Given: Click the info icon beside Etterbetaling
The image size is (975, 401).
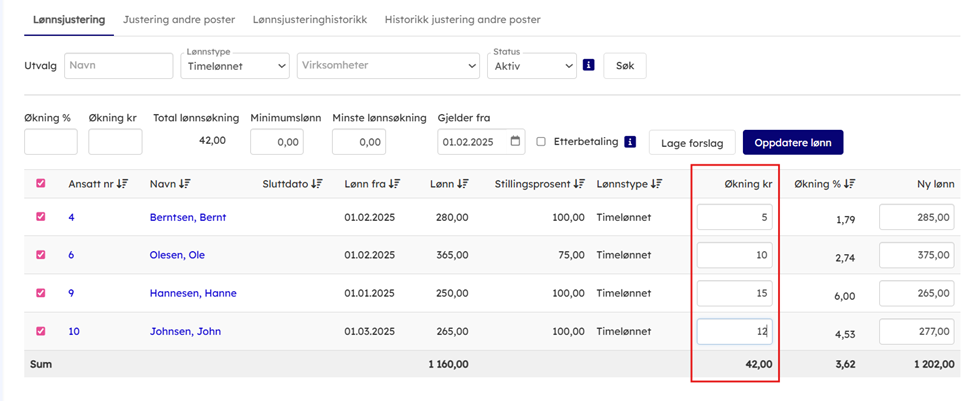Looking at the screenshot, I should (630, 142).
